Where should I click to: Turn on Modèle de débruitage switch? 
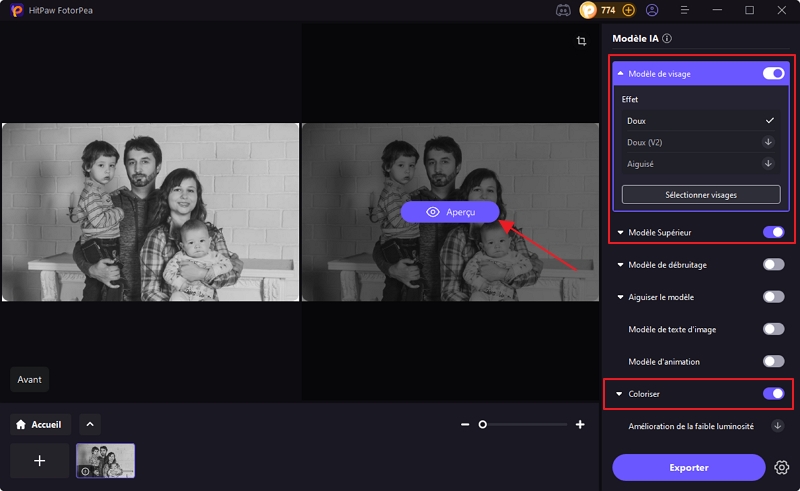[773, 264]
